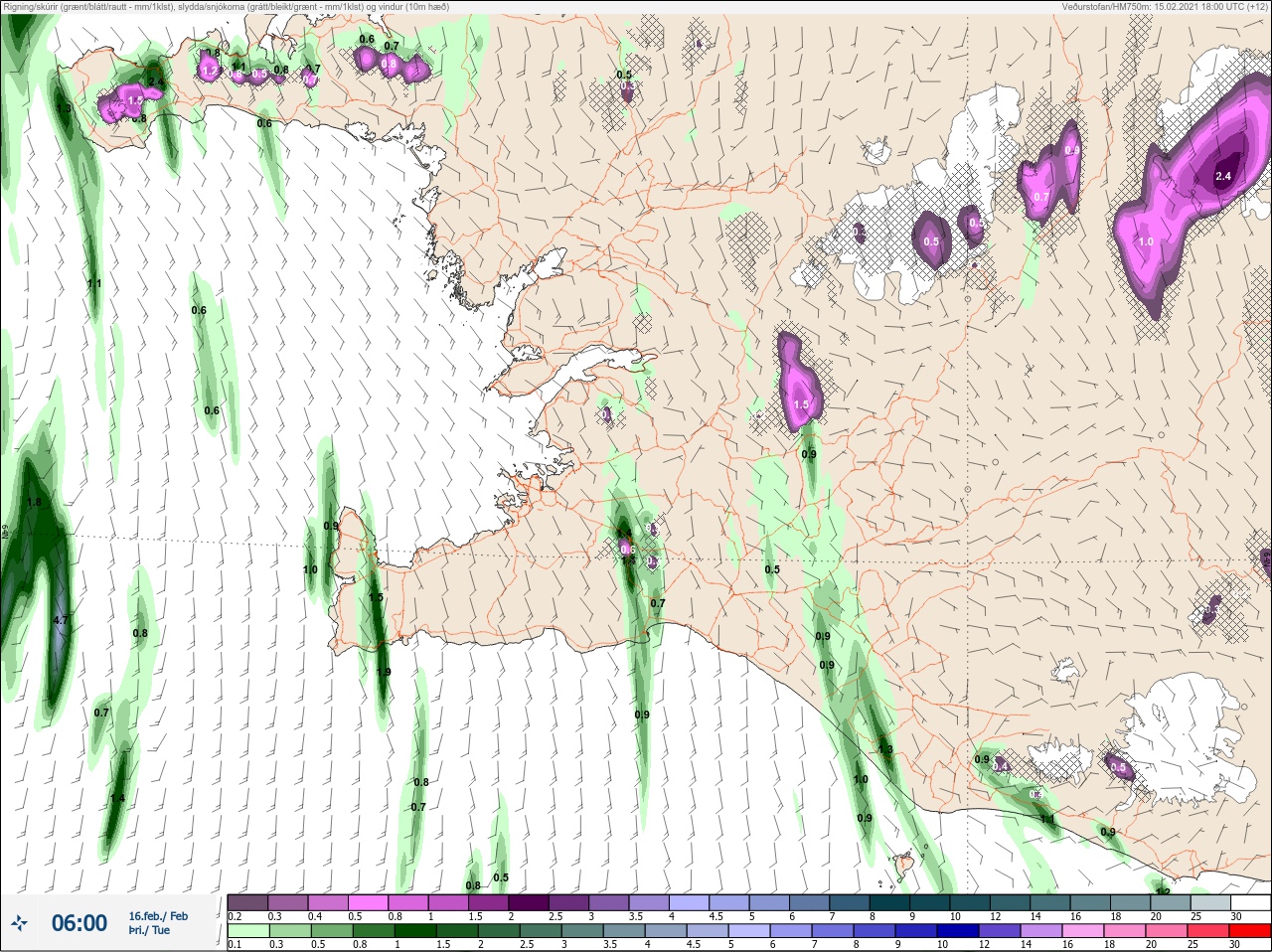Click the 'Þri./ Tue' weekday text
The width and height of the screenshot is (1272, 952).
click(x=149, y=930)
